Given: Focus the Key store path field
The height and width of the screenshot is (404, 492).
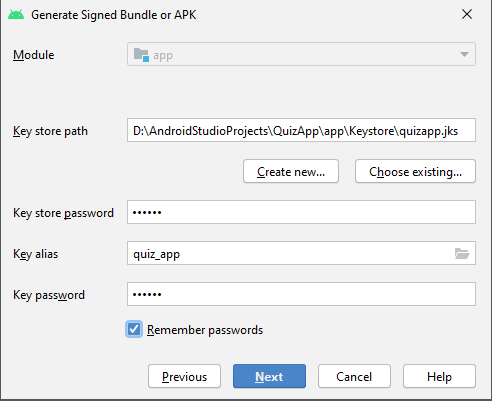Looking at the screenshot, I should 301,130.
